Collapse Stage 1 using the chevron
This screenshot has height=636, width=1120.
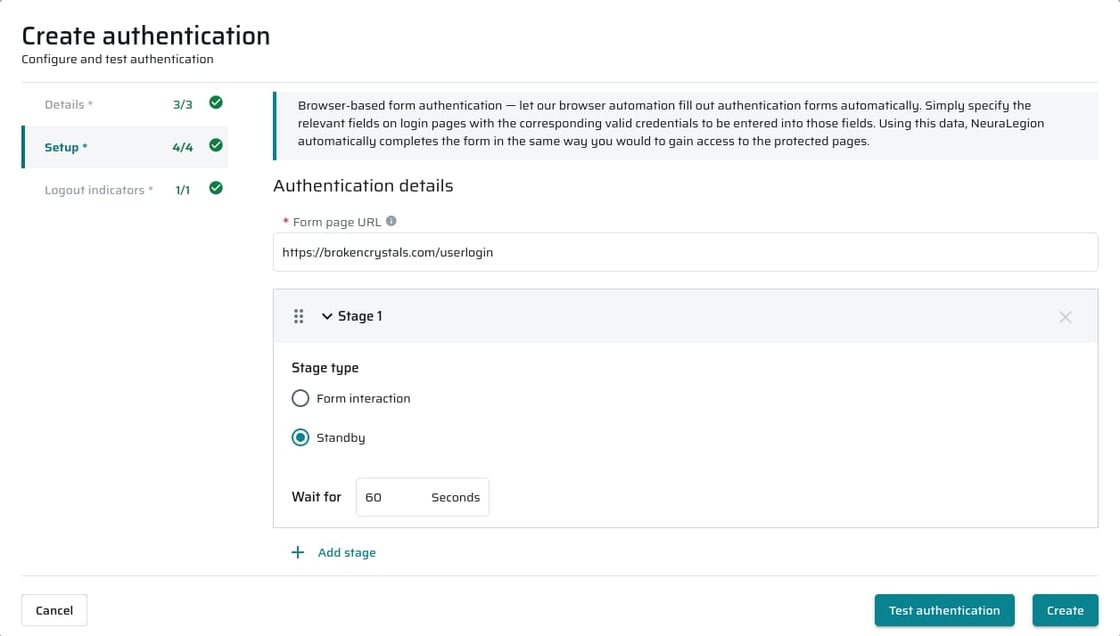[x=326, y=316]
